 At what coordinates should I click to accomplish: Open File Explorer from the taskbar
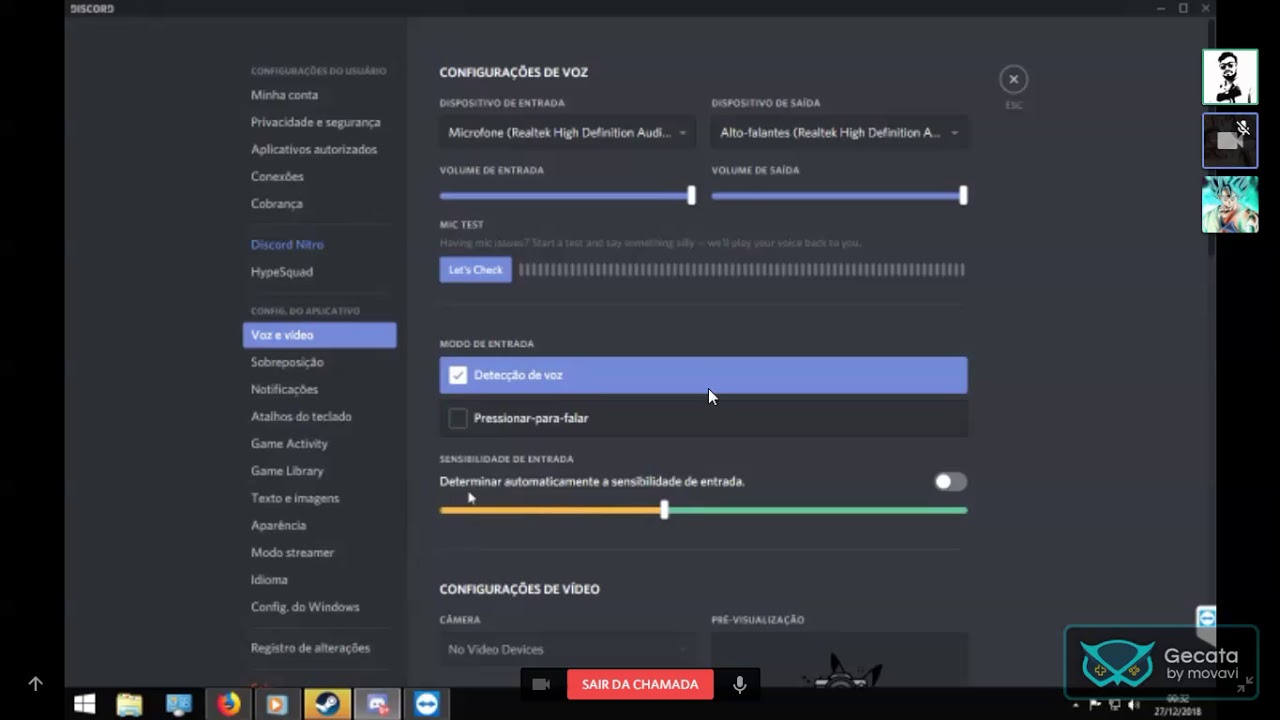point(129,704)
